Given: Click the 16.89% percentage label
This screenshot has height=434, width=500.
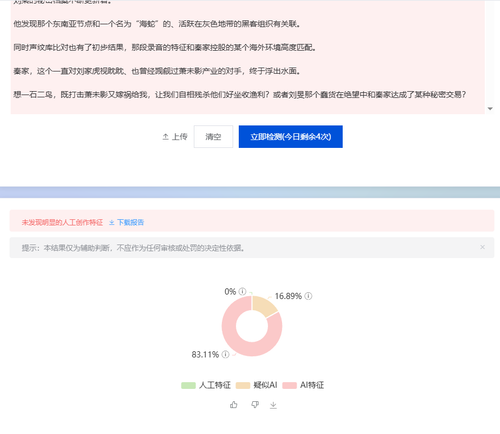Looking at the screenshot, I should pyautogui.click(x=288, y=296).
